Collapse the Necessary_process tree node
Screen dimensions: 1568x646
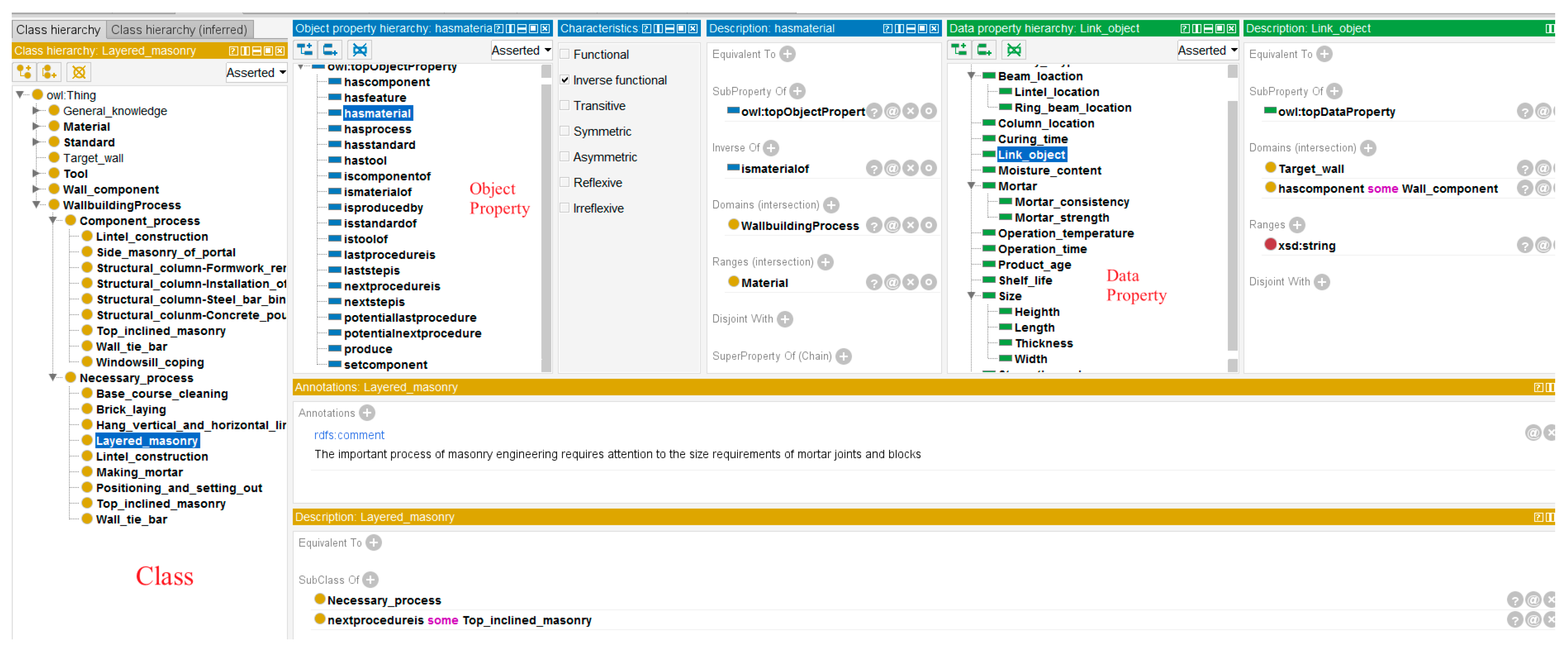pyautogui.click(x=53, y=378)
